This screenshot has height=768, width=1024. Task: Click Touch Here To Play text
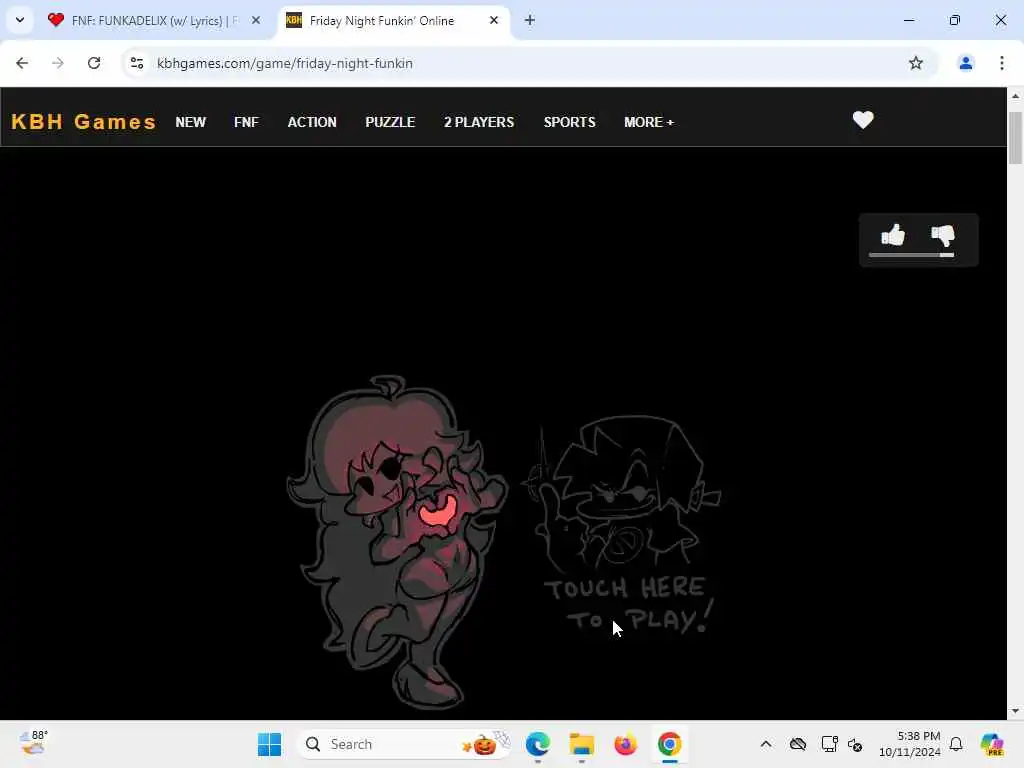coord(628,605)
